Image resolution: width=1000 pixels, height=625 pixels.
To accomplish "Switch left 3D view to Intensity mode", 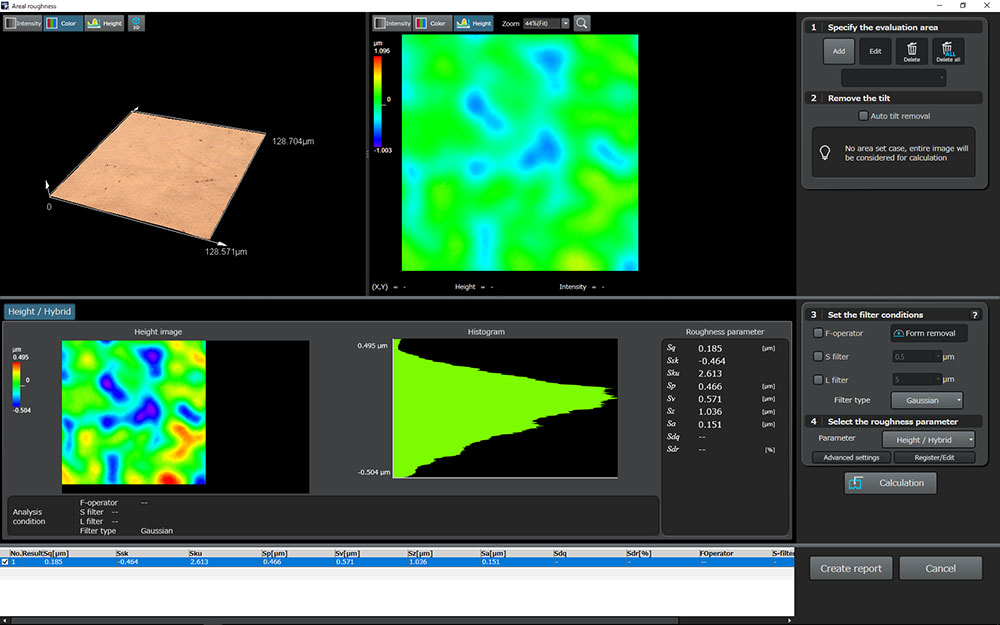I will pos(22,22).
